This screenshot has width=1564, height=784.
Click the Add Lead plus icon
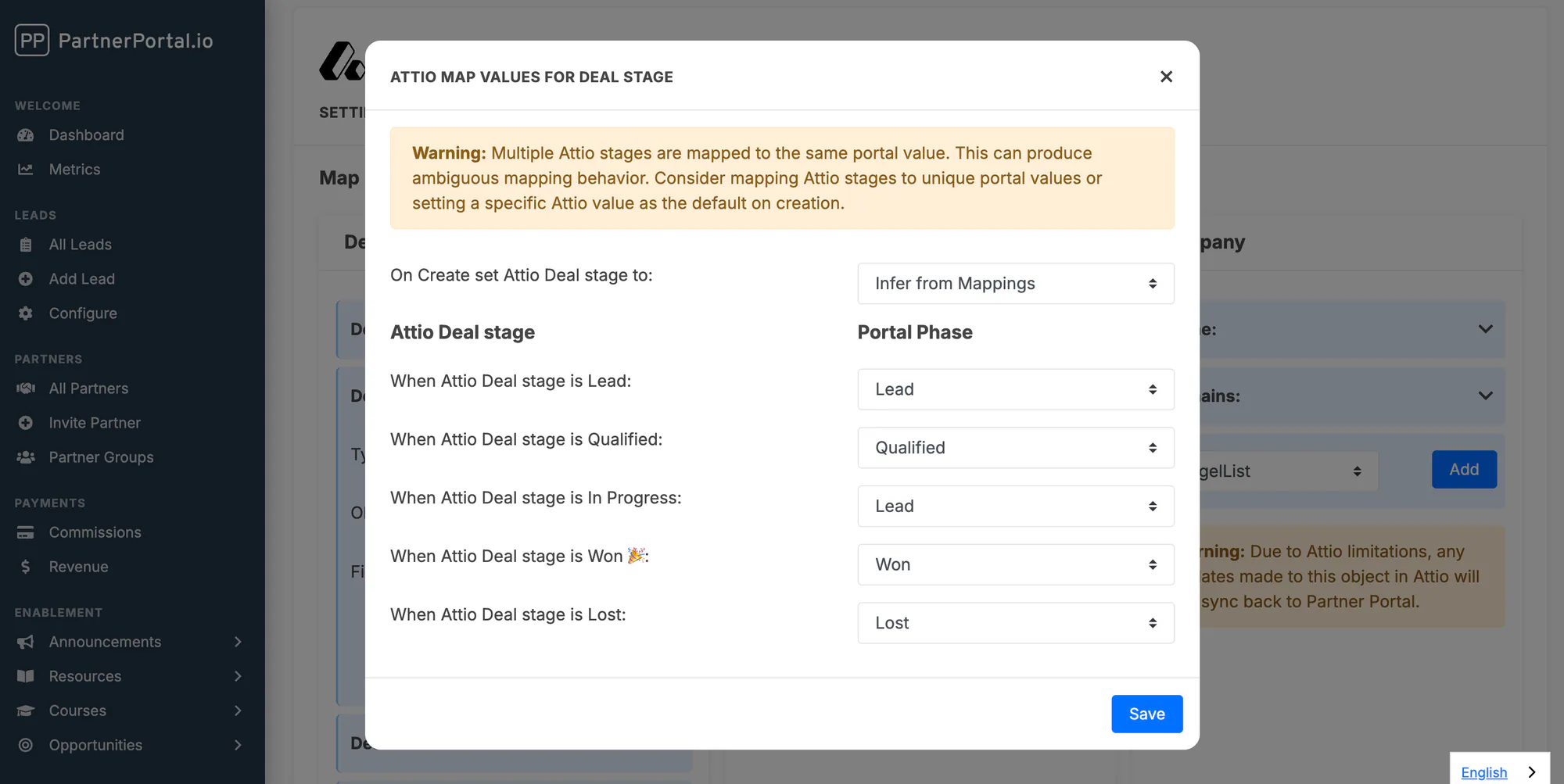point(26,279)
